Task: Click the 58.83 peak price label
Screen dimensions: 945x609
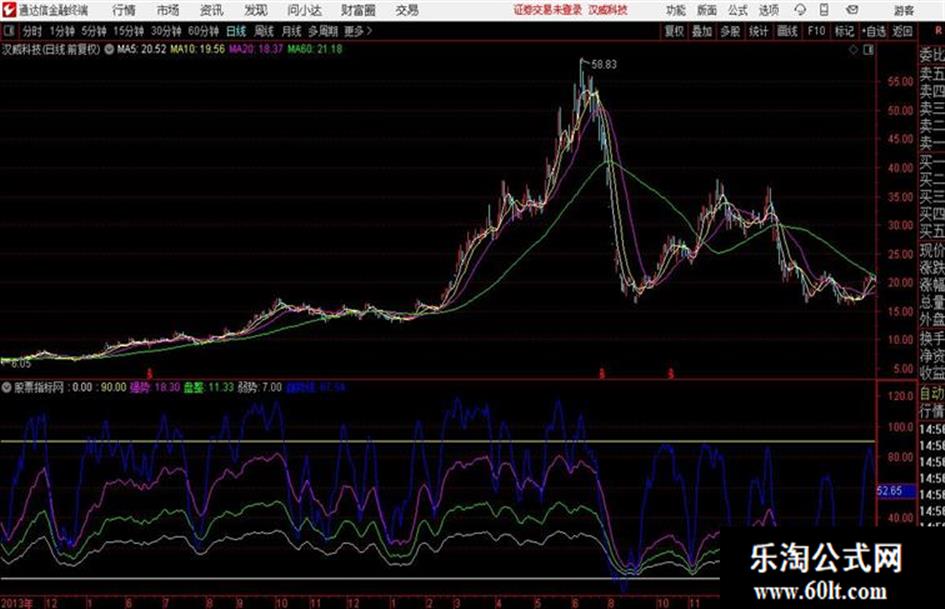Action: (604, 64)
